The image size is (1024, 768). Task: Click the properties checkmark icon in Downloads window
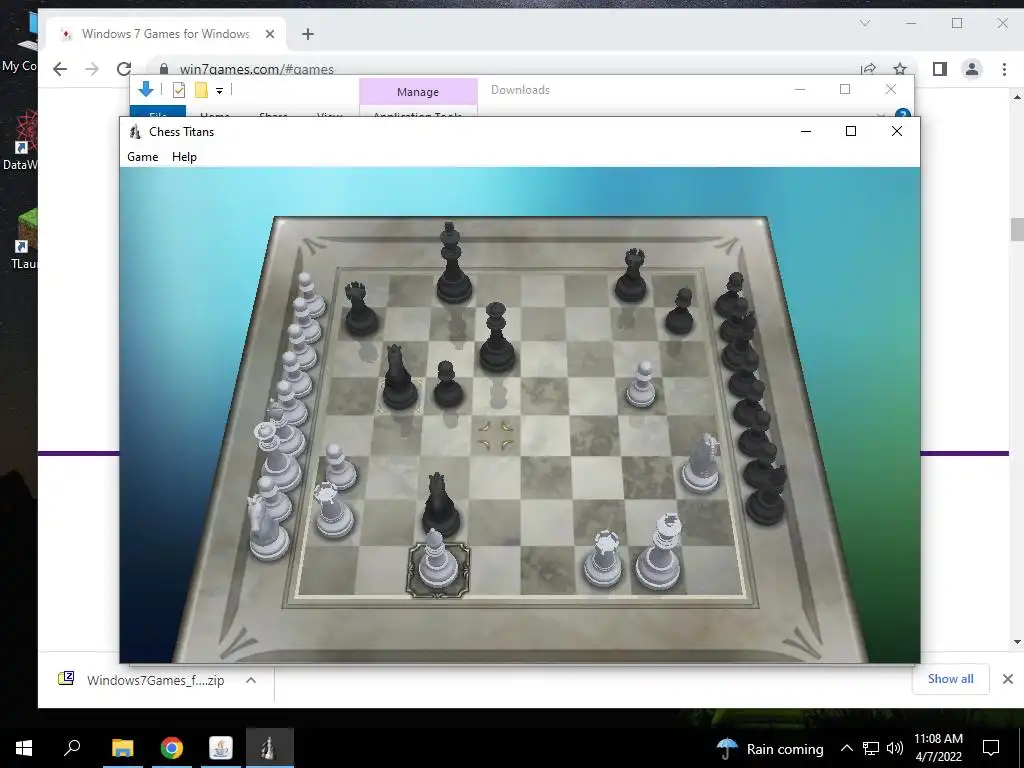coord(178,90)
